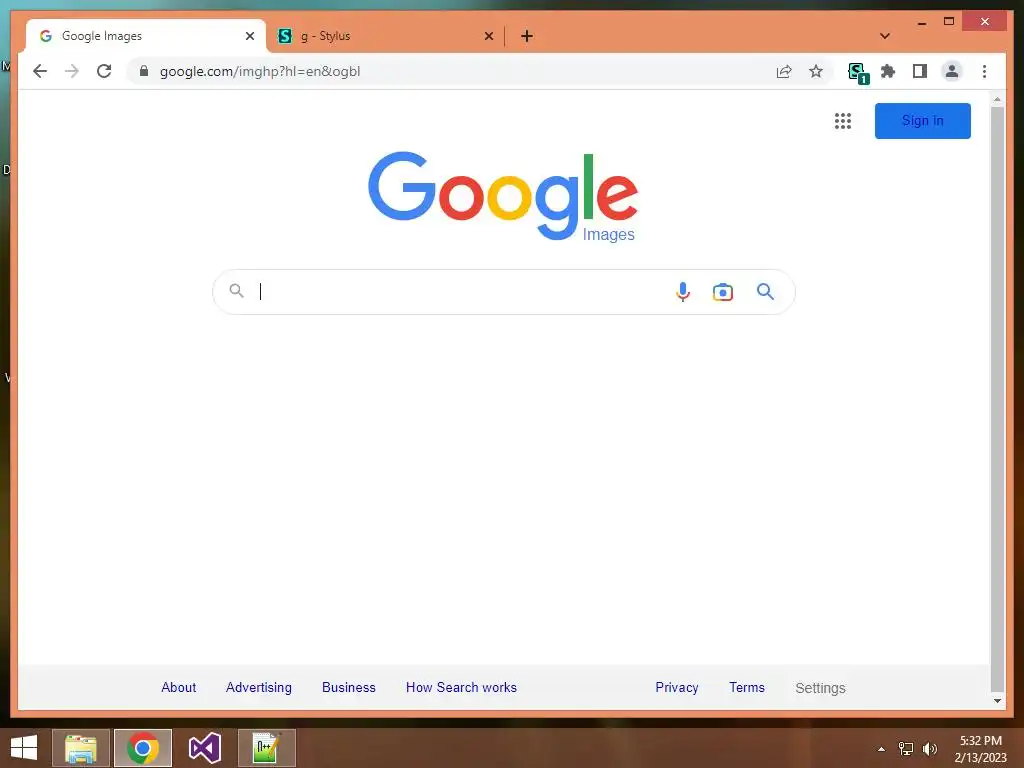Click the Google Images logo
Viewport: 1024px width, 768px height.
pyautogui.click(x=503, y=197)
